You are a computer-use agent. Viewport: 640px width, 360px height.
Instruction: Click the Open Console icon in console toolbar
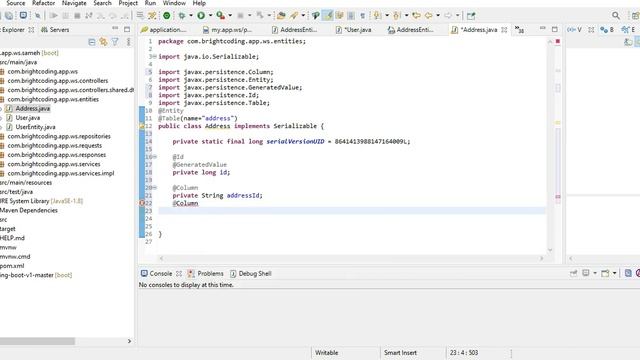coord(605,273)
